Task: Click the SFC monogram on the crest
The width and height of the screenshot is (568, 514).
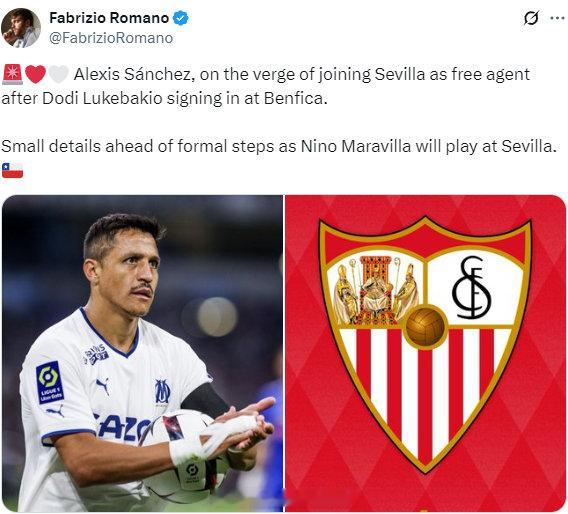Action: click(x=471, y=287)
